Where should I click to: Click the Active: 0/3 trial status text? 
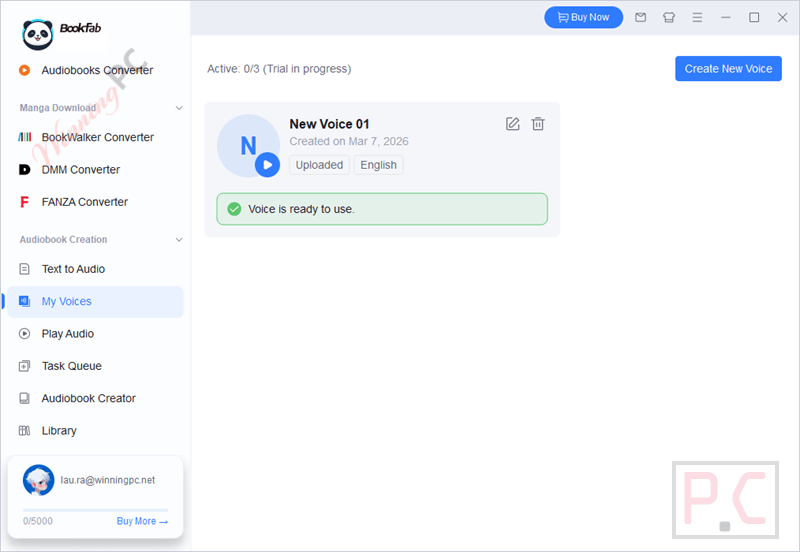click(x=279, y=69)
